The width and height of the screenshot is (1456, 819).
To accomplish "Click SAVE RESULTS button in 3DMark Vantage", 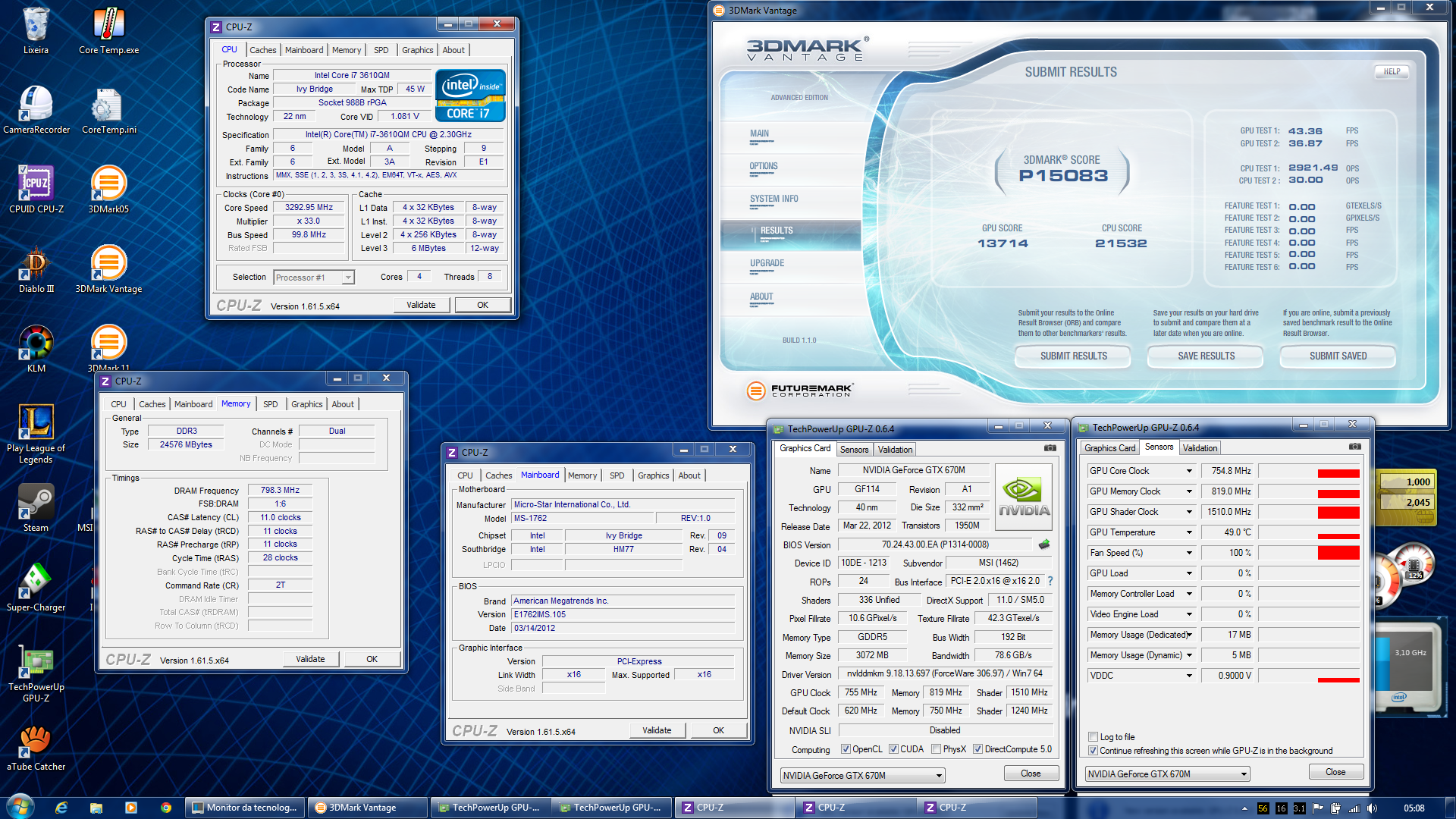I will coord(1206,356).
